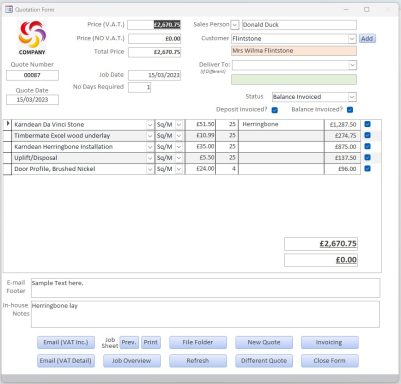Select the record selector arrow on Karndean row
Viewport: 401px width, 384px height.
[x=8, y=124]
